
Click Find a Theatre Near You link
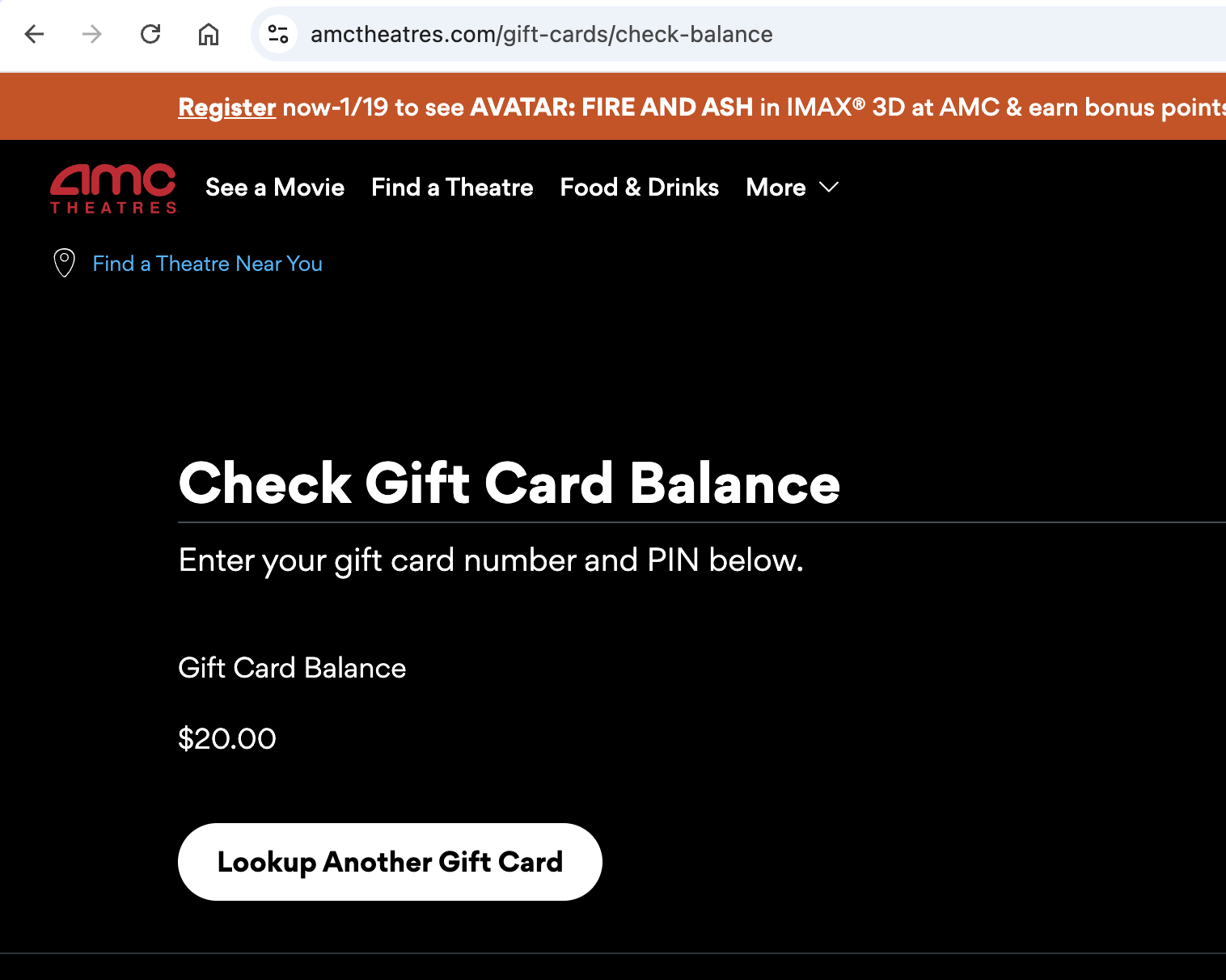pyautogui.click(x=207, y=264)
